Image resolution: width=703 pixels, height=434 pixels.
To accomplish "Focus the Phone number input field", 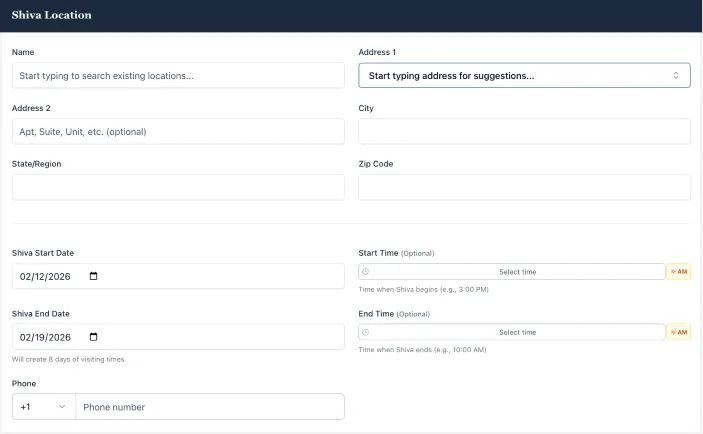I will [x=210, y=407].
